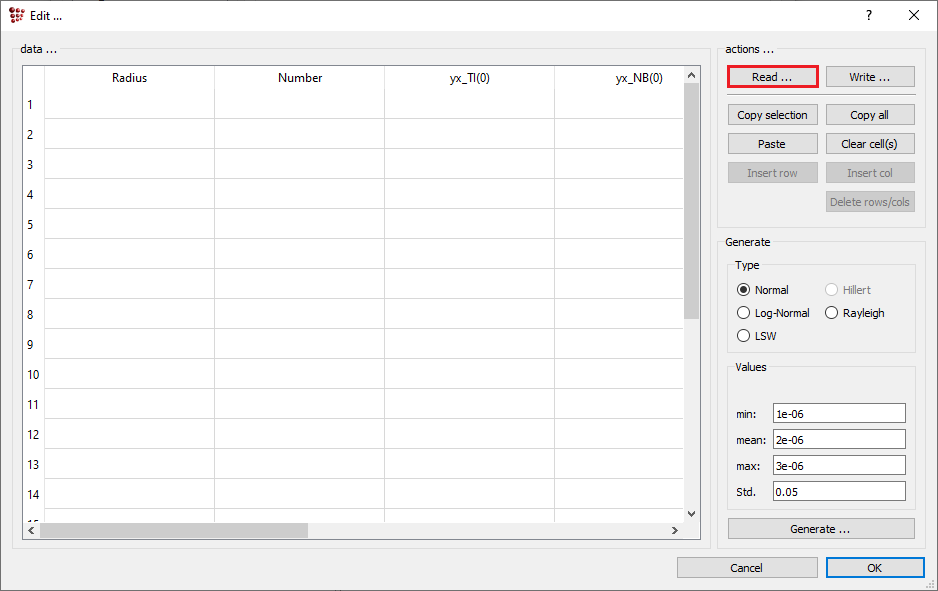Choose the Log-Normal distribution type
This screenshot has width=938, height=591.
(x=743, y=313)
